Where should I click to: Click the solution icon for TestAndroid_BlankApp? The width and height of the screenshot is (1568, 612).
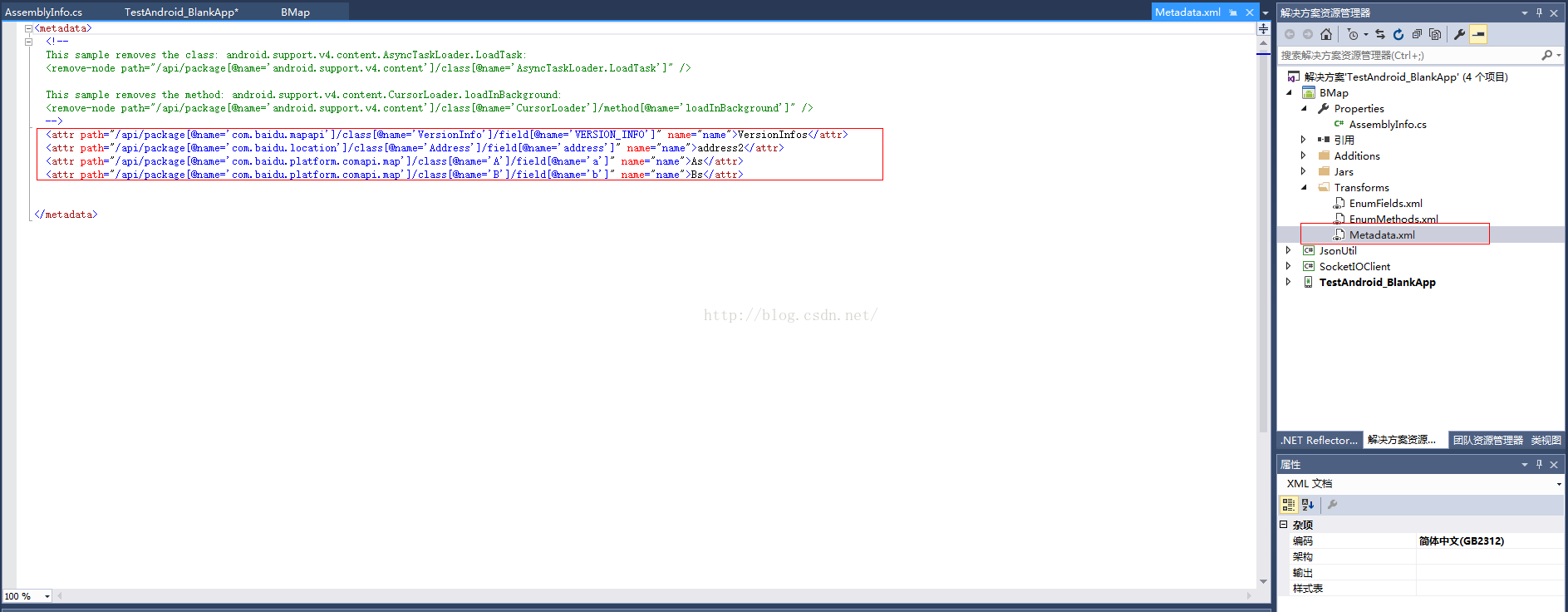(1294, 76)
